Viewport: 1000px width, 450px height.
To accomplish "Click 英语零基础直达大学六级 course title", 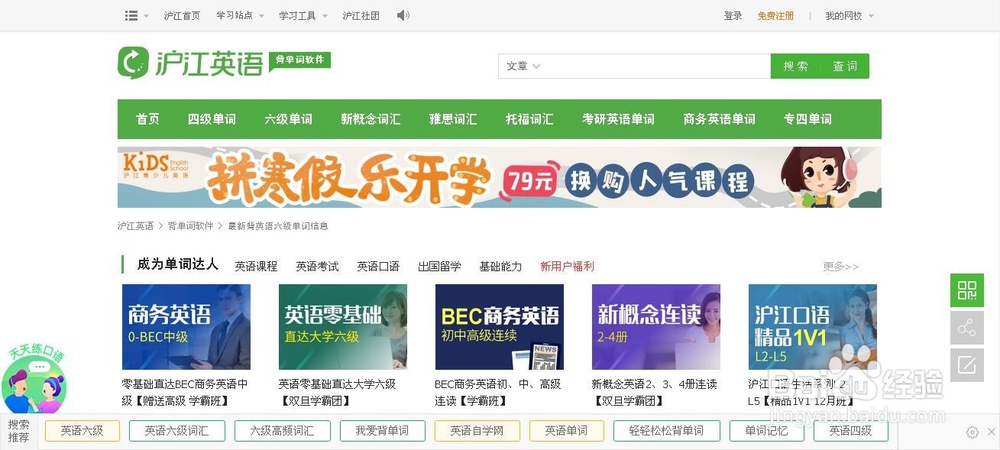I will [x=337, y=393].
